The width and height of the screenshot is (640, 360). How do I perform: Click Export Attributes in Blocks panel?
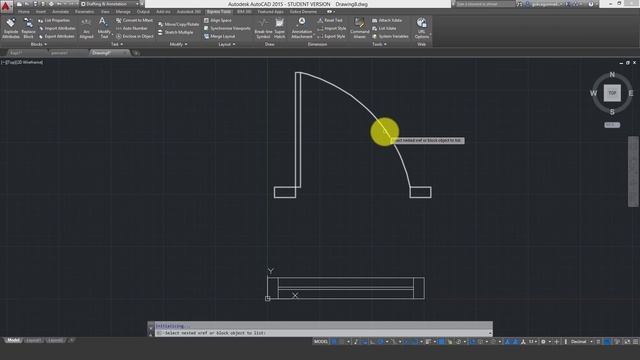tap(57, 36)
